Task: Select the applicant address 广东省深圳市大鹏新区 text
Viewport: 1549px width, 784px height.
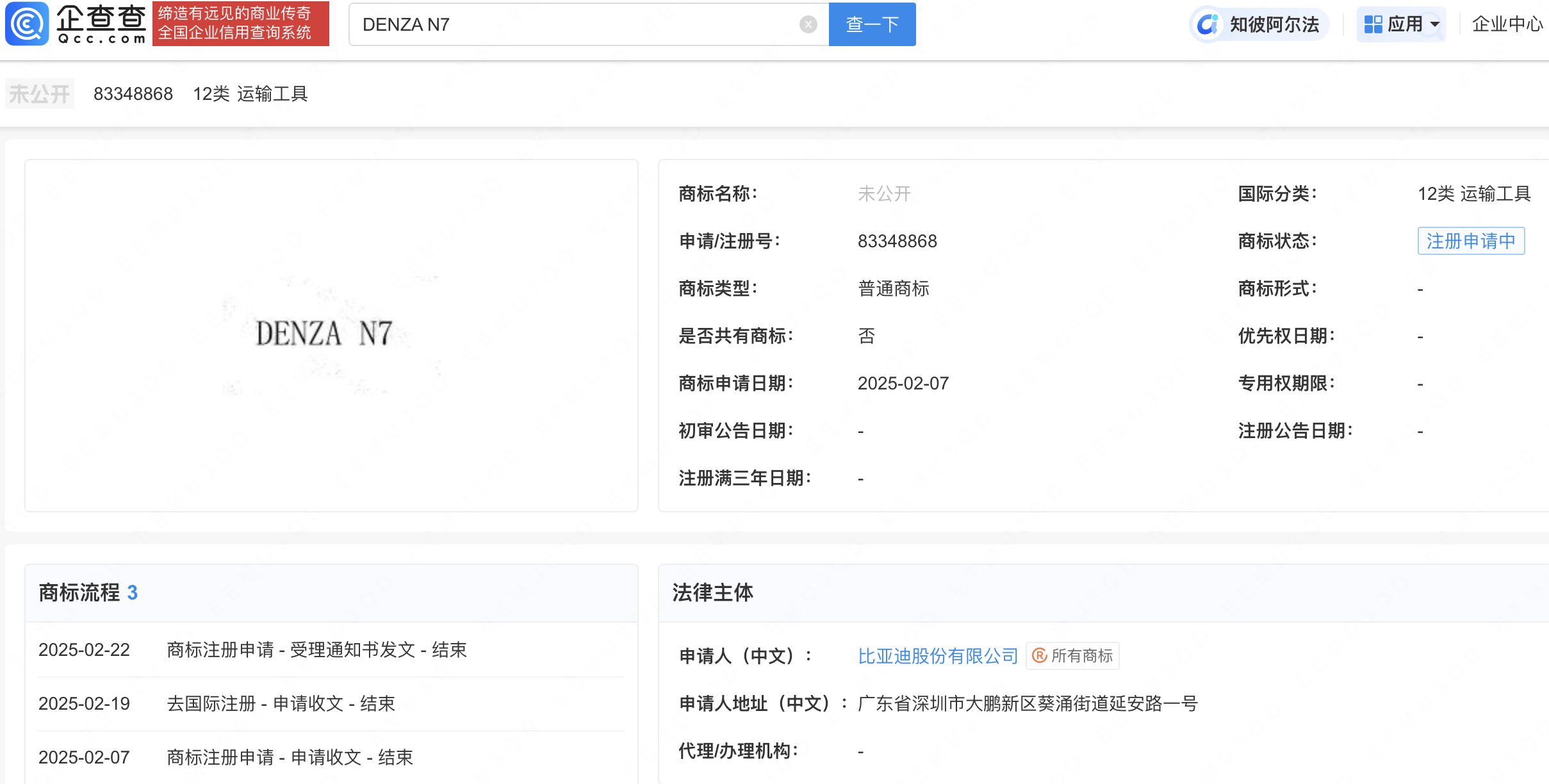Action: tap(1028, 703)
